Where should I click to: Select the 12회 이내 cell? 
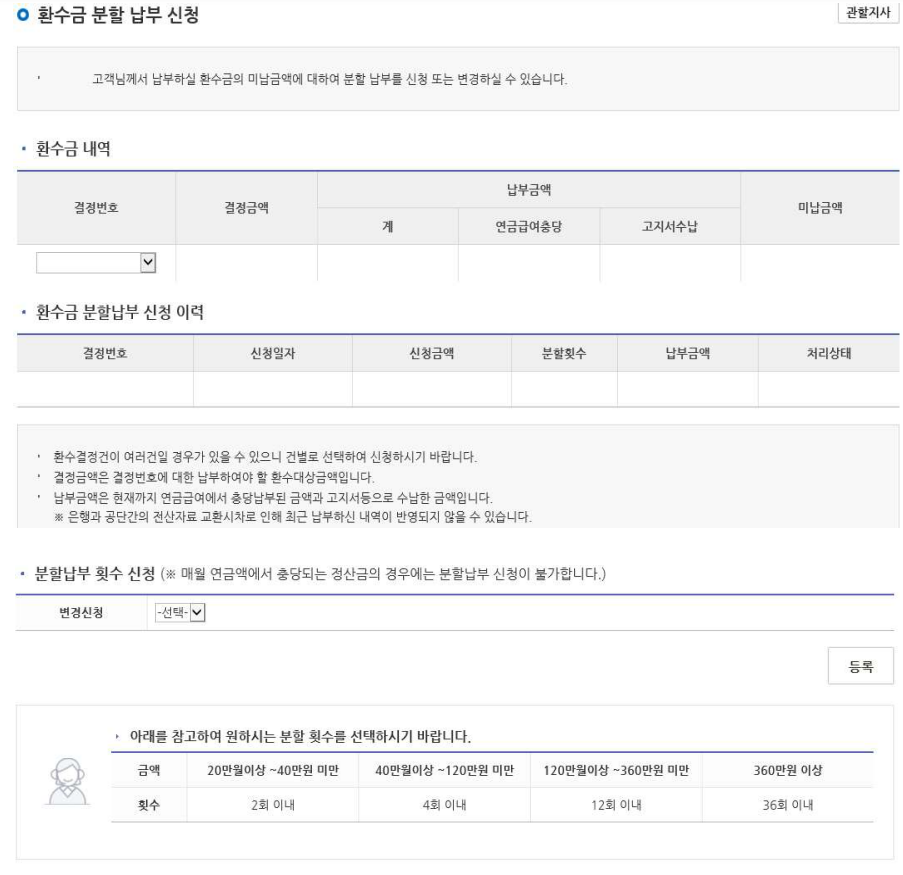click(615, 804)
